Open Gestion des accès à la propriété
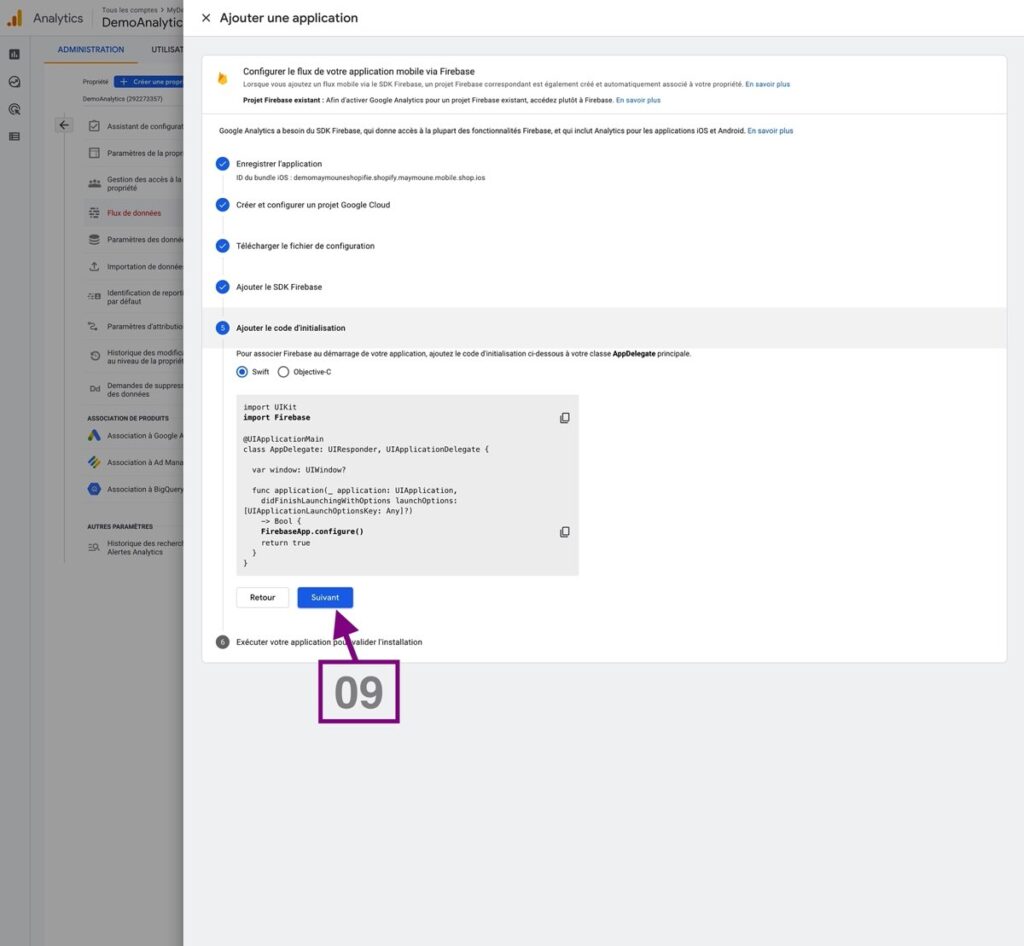This screenshot has height=946, width=1024. tap(135, 183)
